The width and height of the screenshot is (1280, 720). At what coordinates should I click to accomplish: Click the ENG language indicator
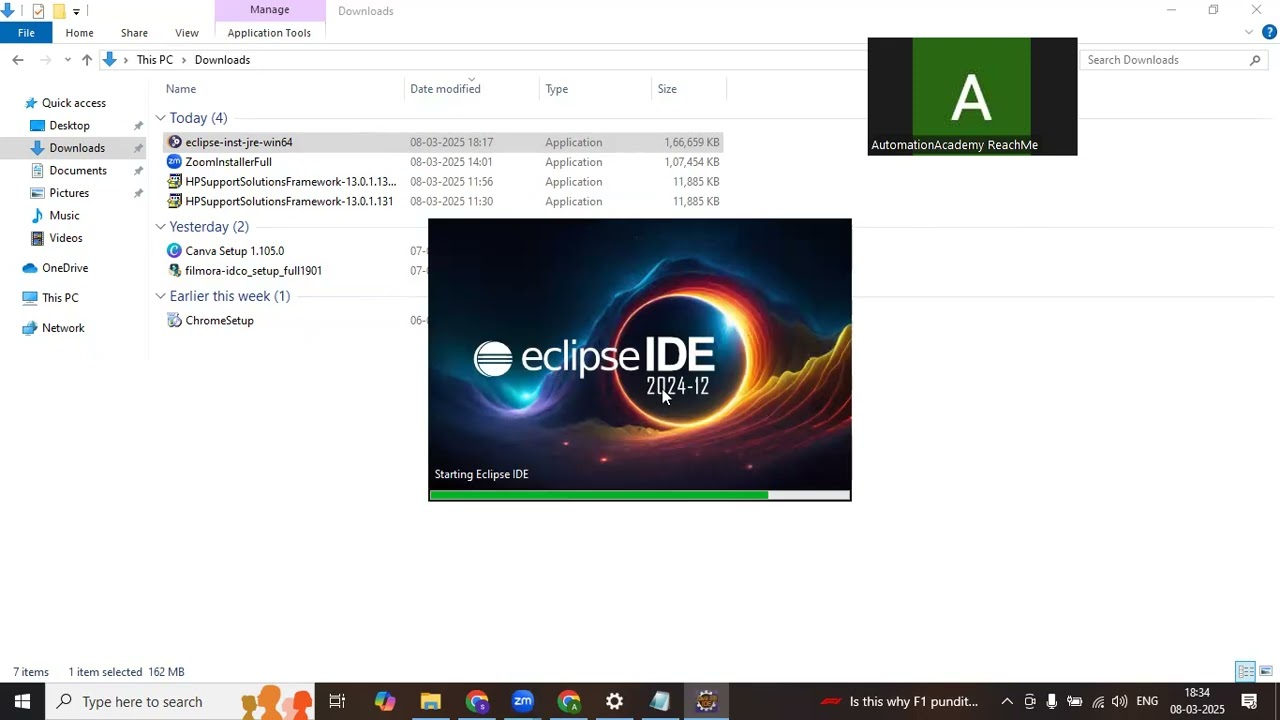pyautogui.click(x=1147, y=701)
